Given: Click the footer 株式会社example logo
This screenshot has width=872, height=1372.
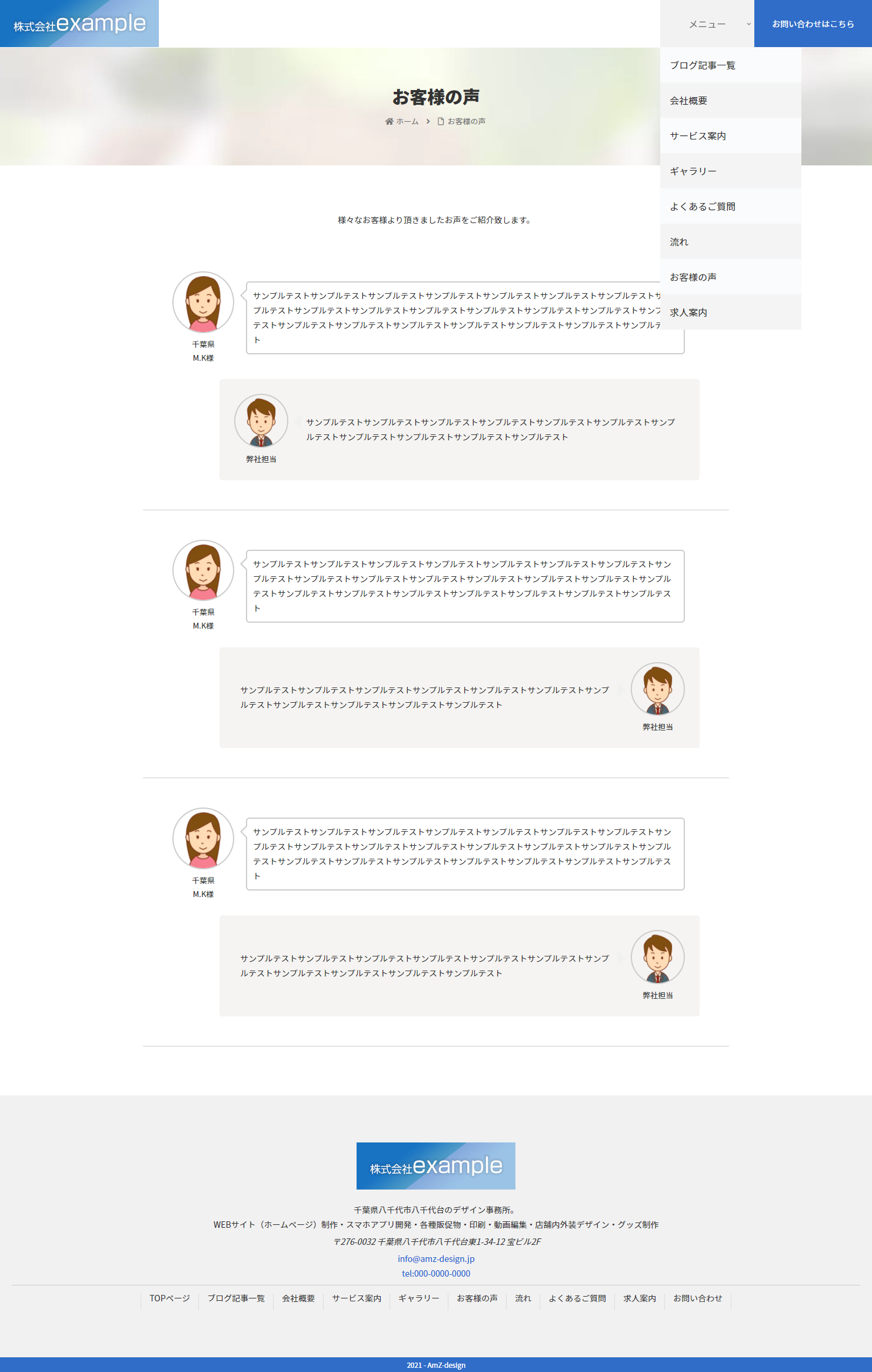Looking at the screenshot, I should [x=436, y=1166].
